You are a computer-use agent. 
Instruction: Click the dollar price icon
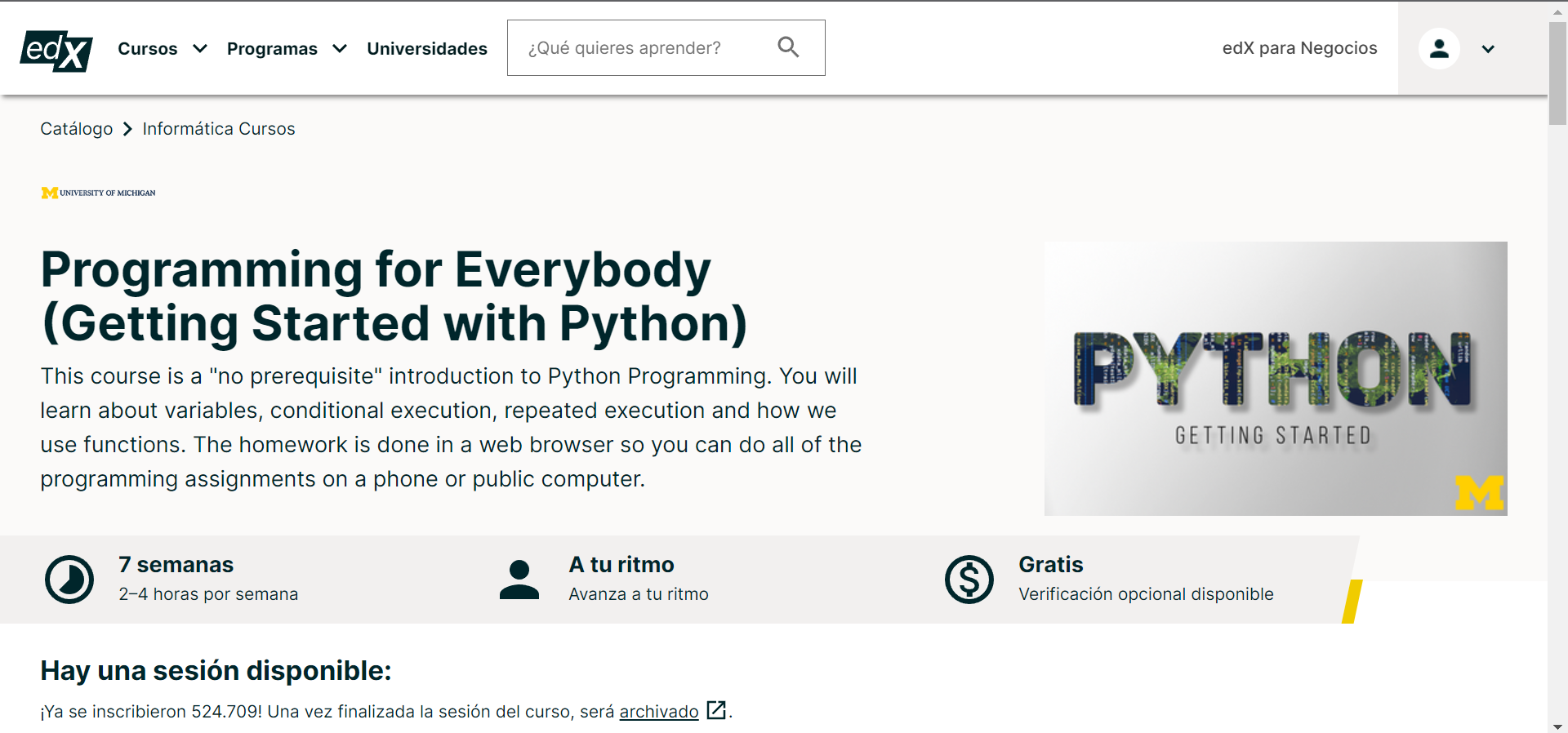[x=969, y=580]
